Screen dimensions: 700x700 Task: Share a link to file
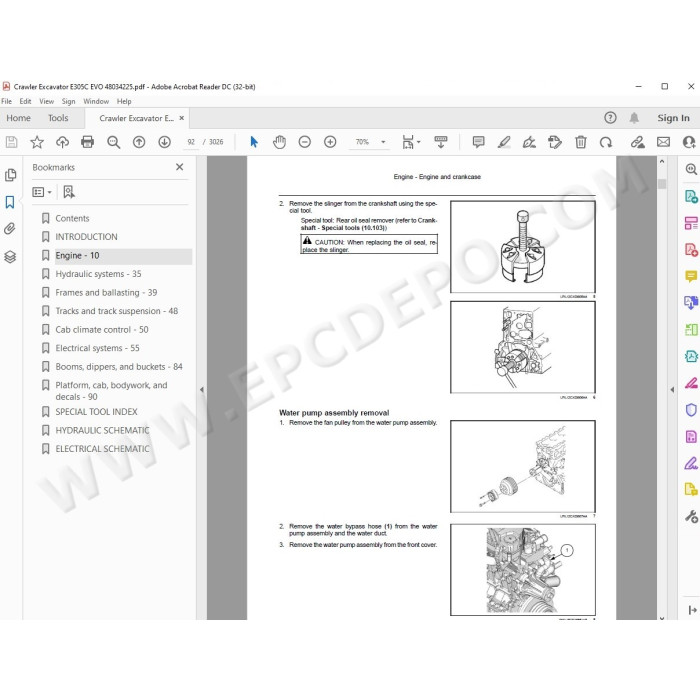coord(638,142)
